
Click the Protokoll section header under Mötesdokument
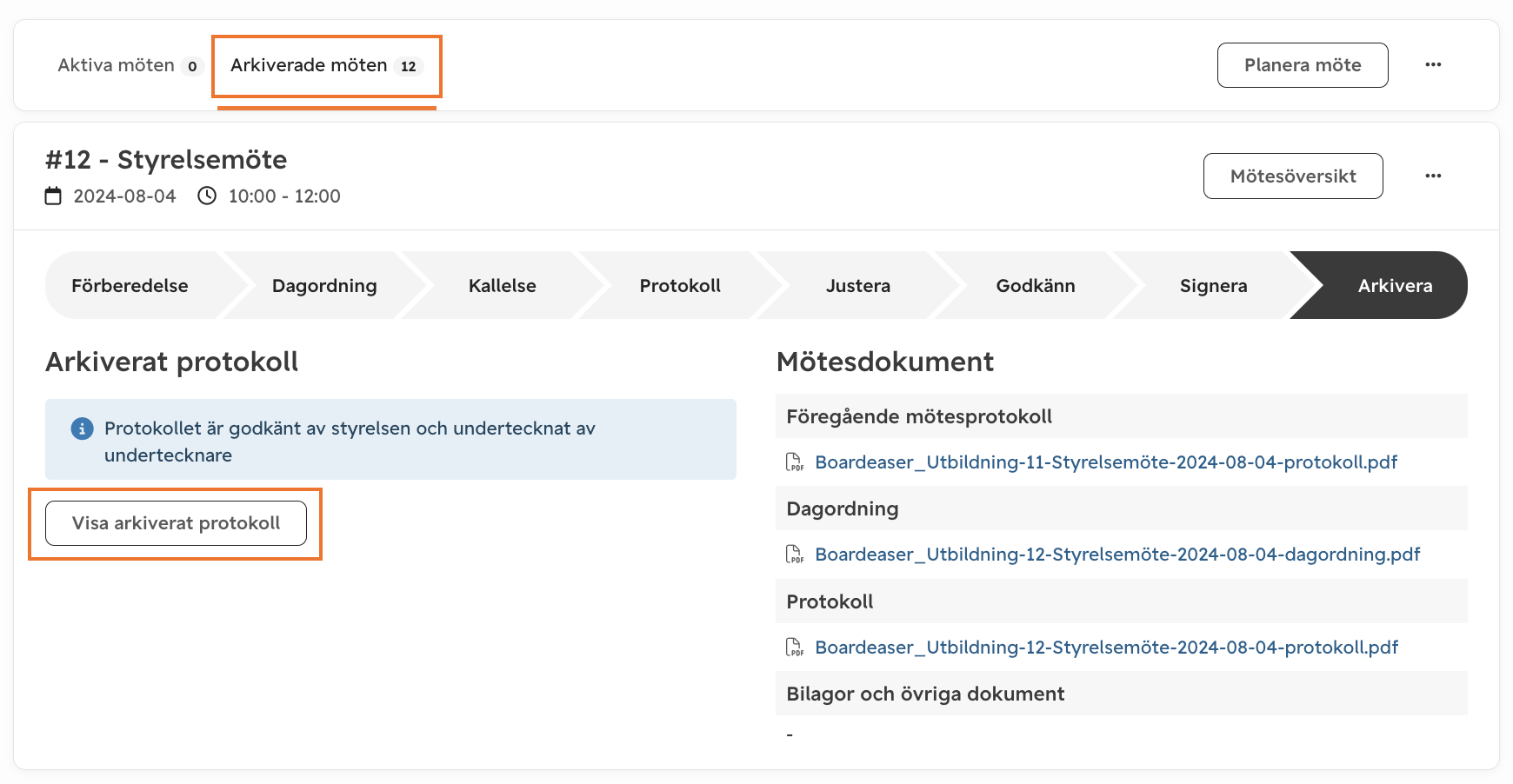pos(1122,601)
